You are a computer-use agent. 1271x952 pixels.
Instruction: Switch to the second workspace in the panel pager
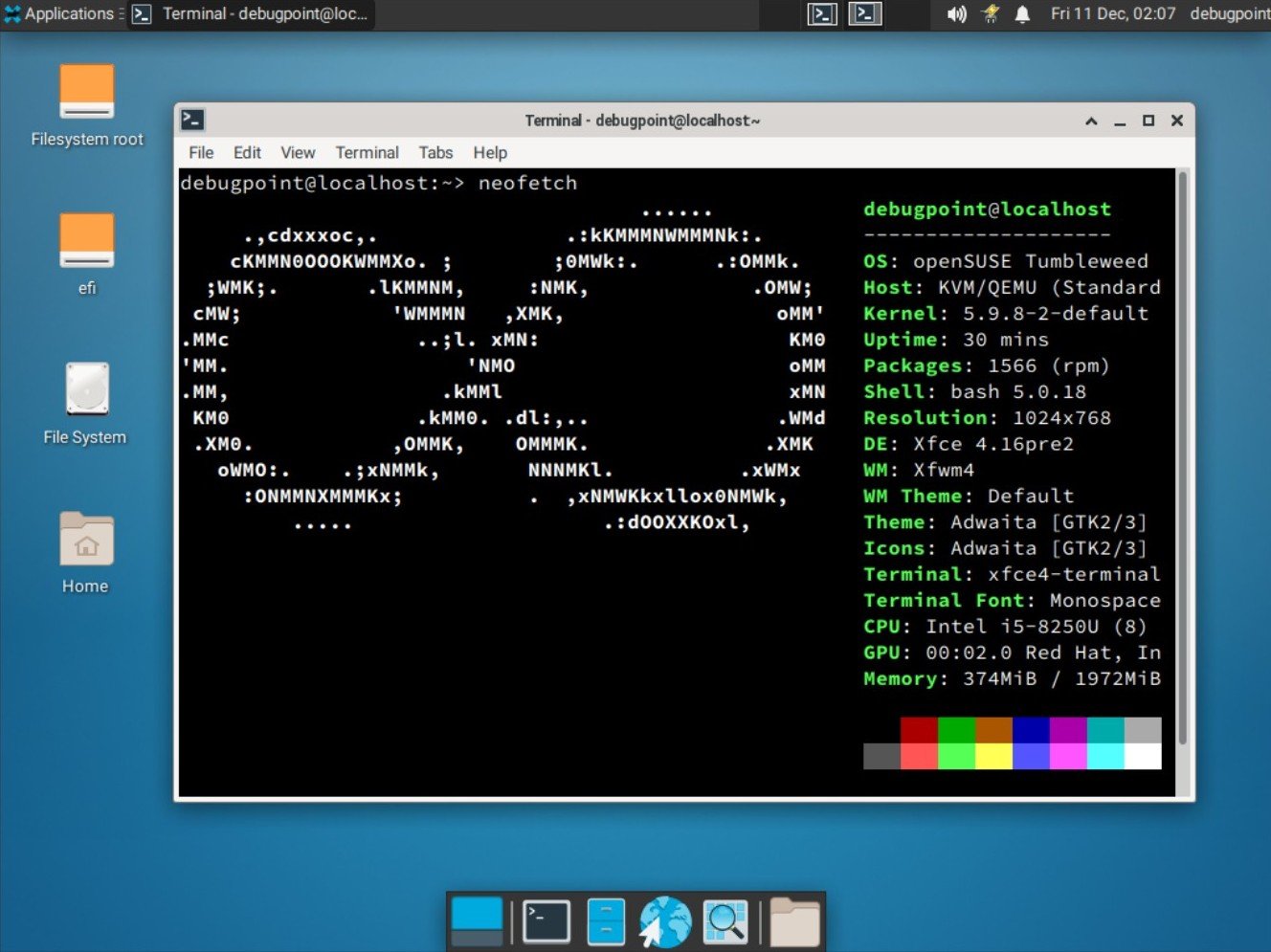pyautogui.click(x=864, y=14)
